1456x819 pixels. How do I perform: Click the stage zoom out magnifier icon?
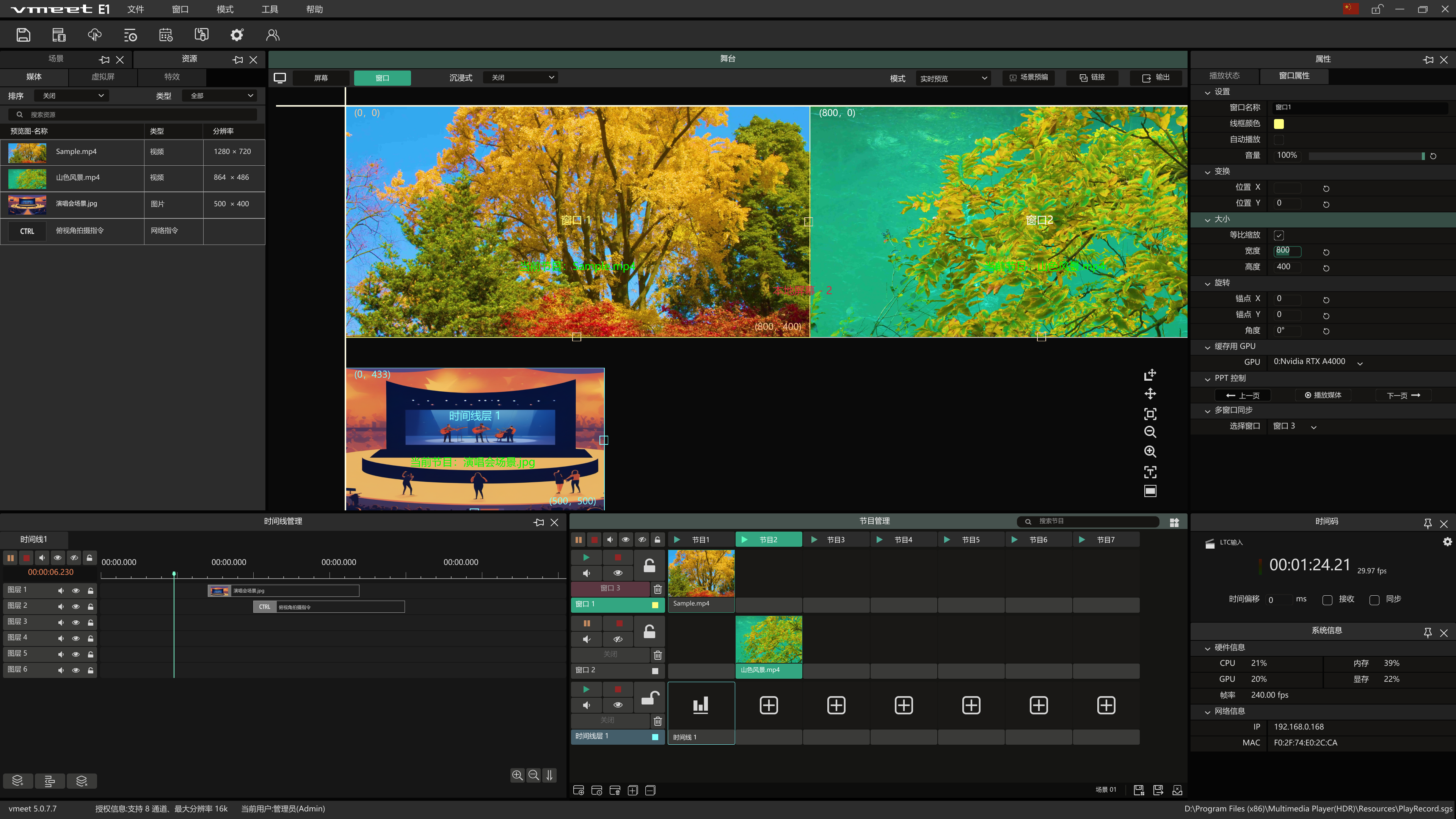click(x=1150, y=432)
